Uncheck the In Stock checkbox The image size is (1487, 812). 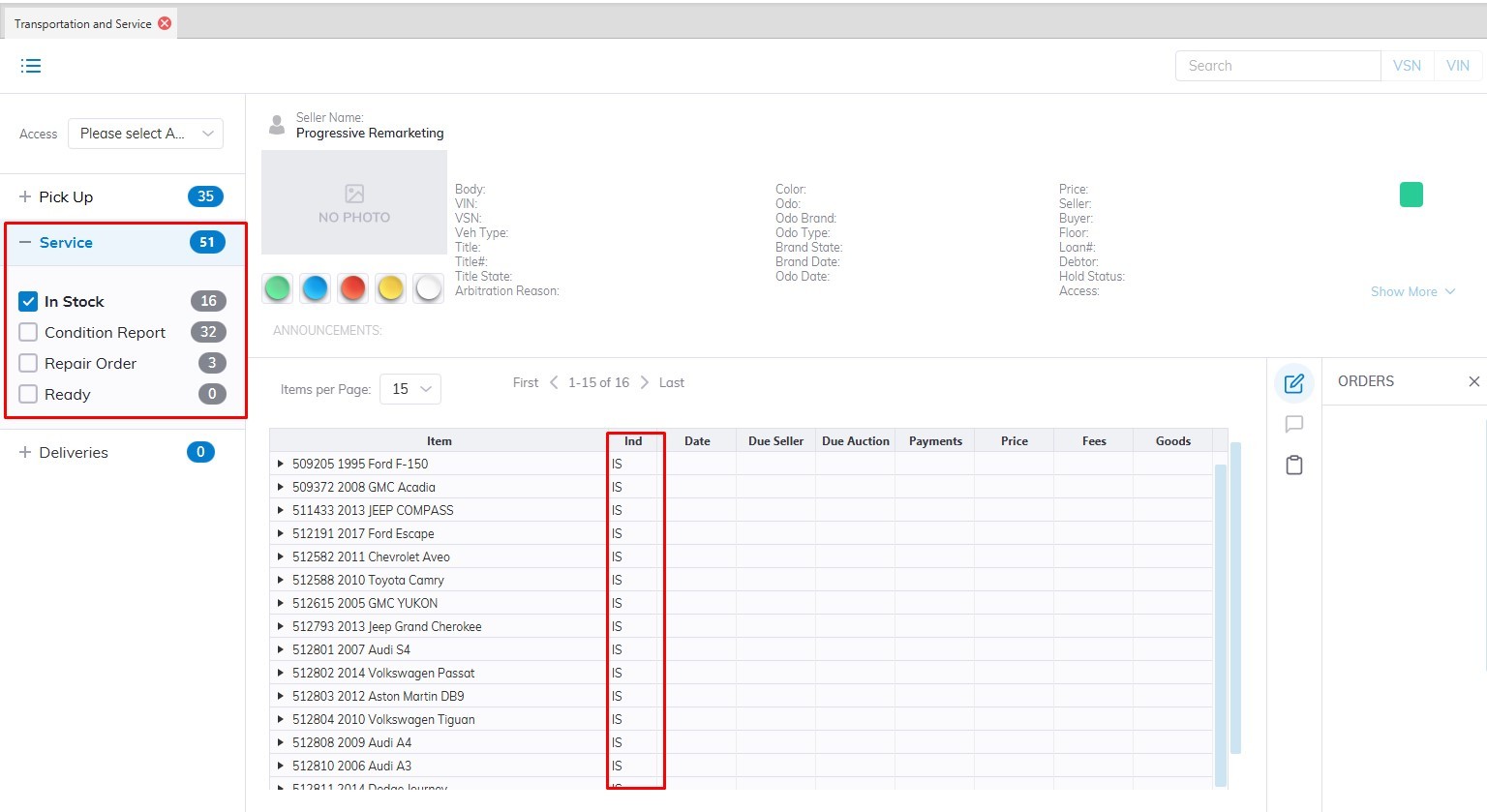28,301
